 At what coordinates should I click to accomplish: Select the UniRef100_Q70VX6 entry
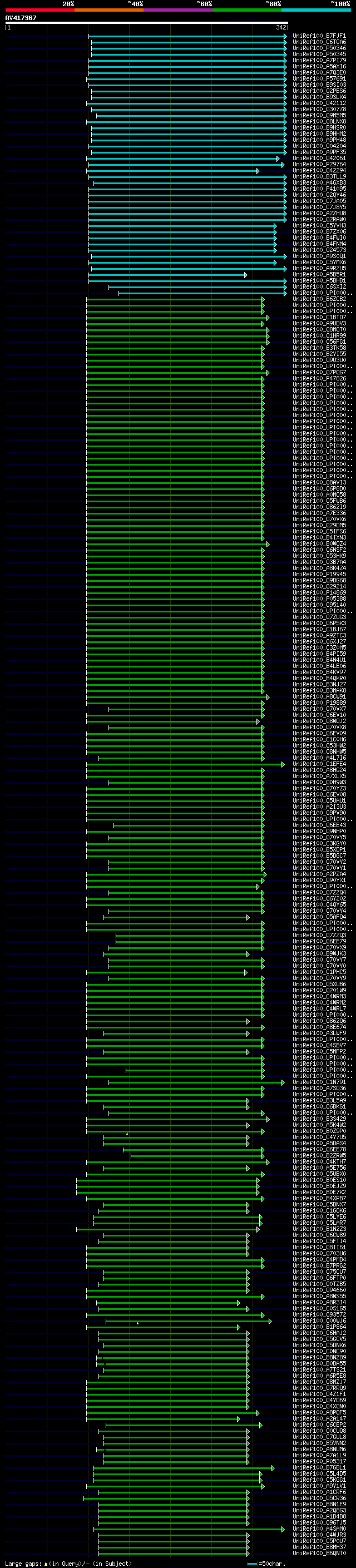click(x=319, y=519)
